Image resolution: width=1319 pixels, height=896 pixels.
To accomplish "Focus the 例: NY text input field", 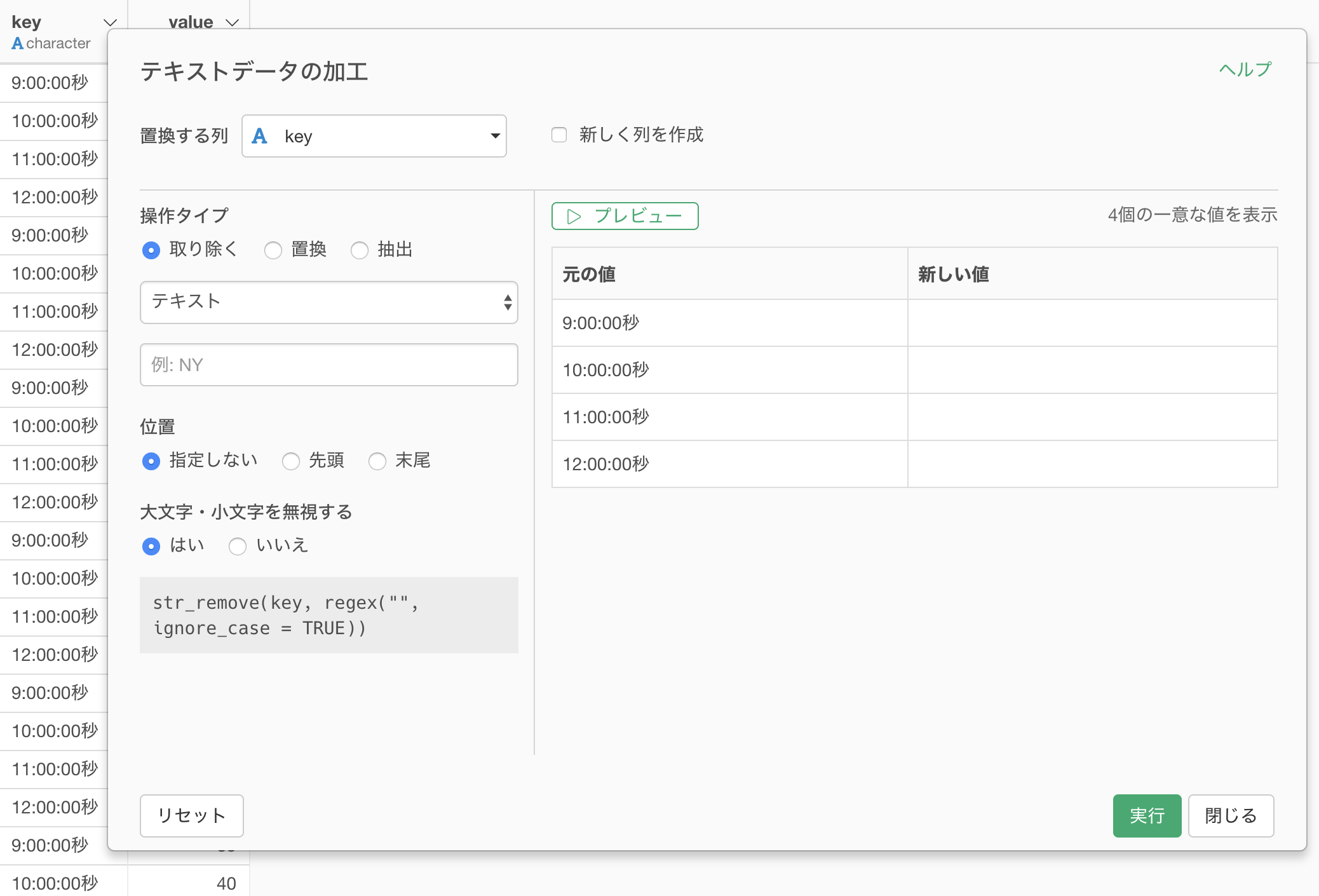I will pyautogui.click(x=329, y=365).
